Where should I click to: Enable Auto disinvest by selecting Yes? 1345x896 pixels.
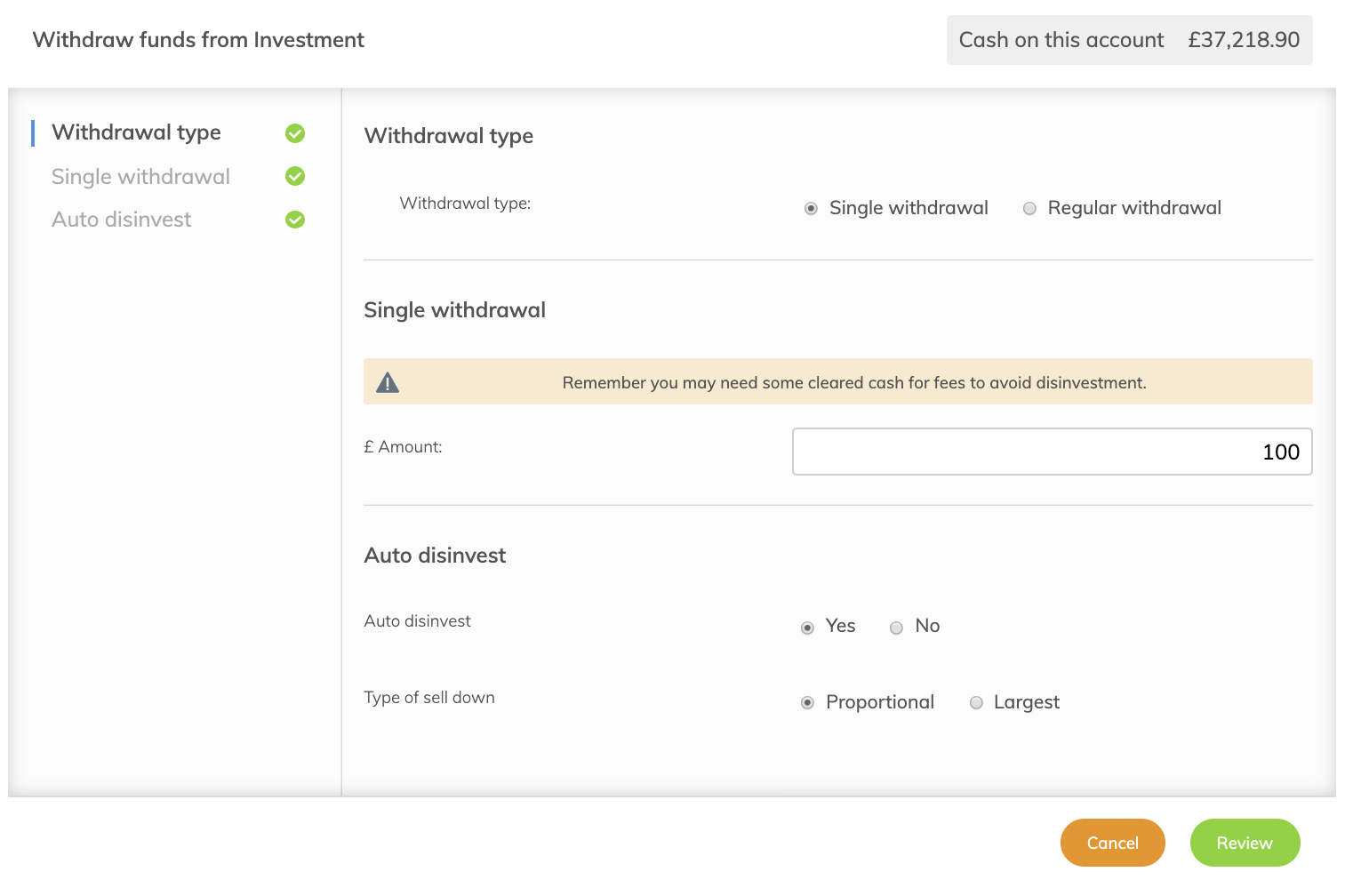(x=806, y=627)
